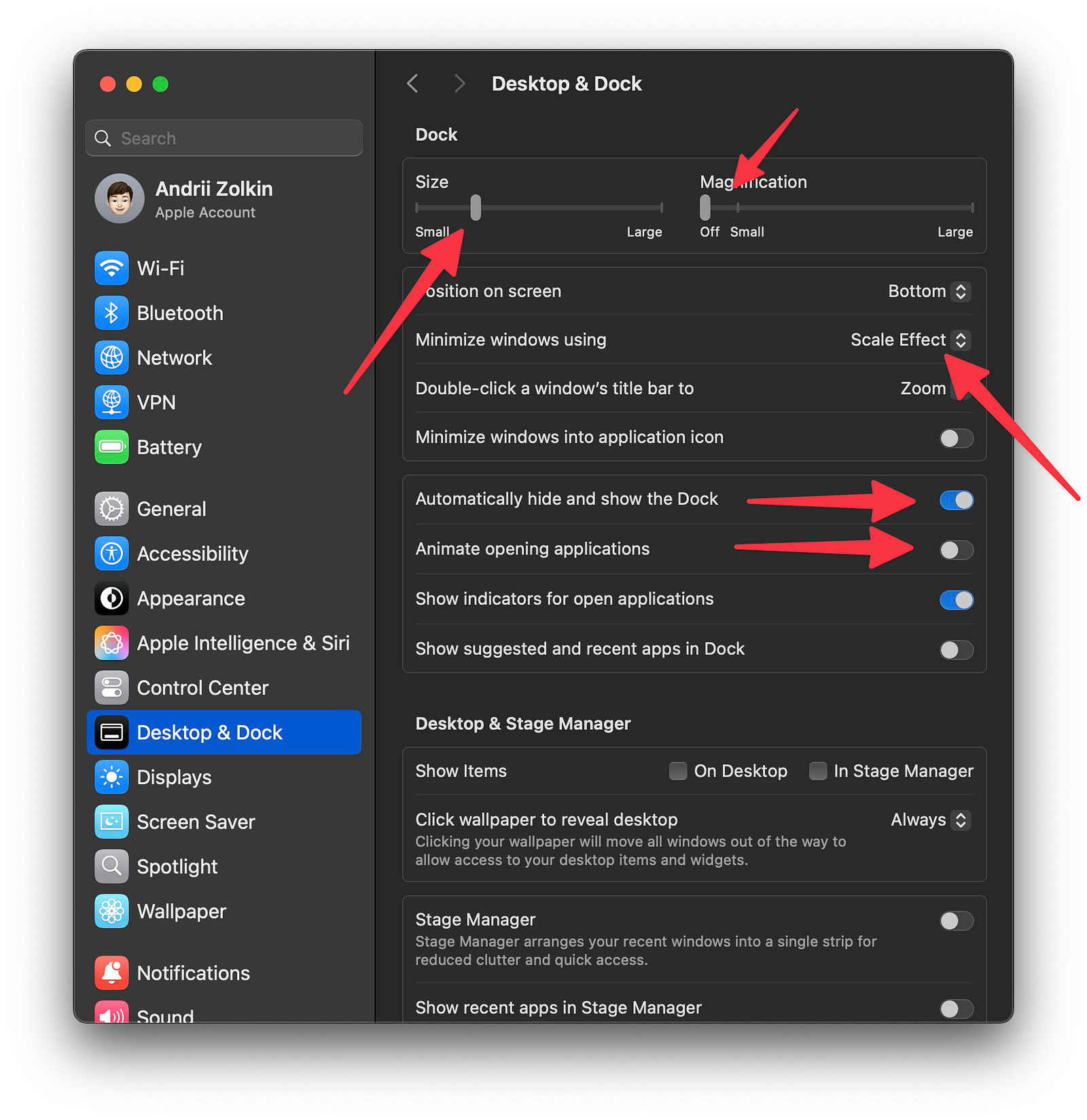The height and width of the screenshot is (1120, 1087).
Task: Click Andrii Zolkin's avatar picture
Action: 120,198
